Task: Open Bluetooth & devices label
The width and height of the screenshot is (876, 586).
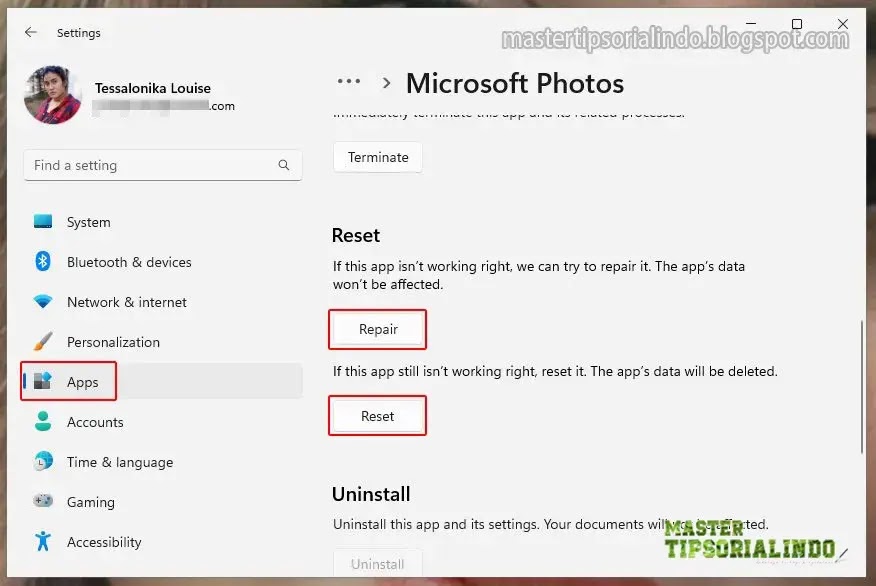Action: click(129, 262)
